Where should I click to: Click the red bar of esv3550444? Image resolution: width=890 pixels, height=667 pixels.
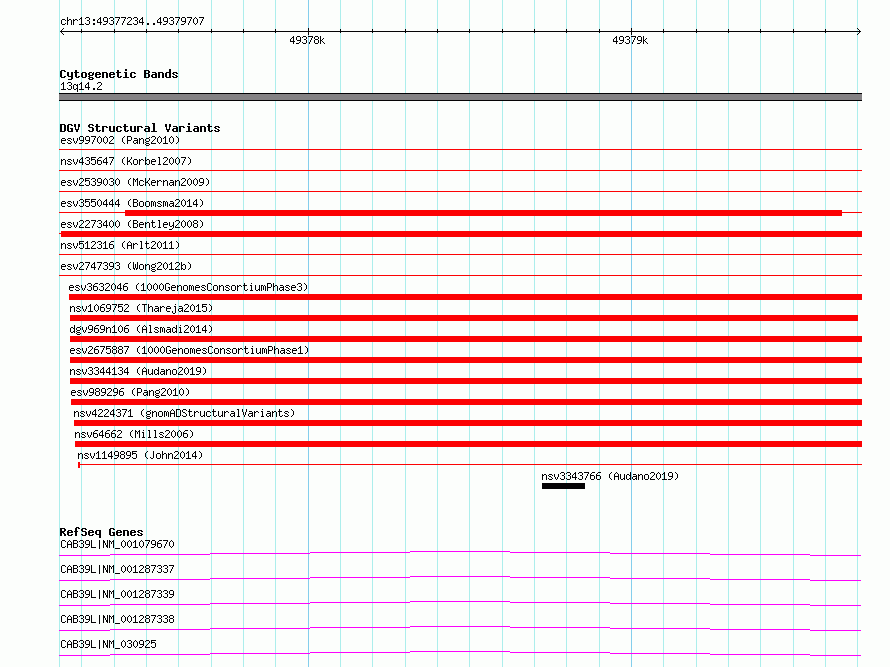483,213
